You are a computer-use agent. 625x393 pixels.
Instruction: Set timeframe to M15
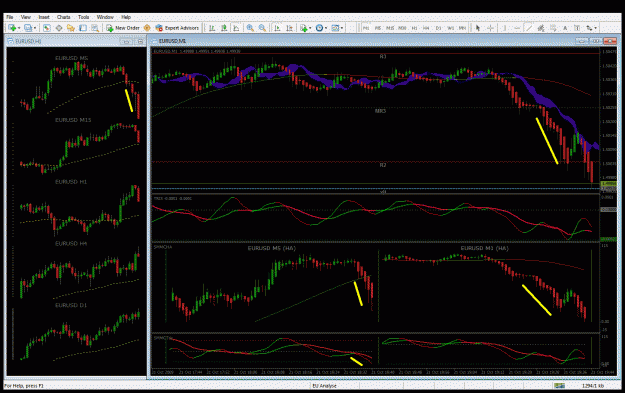click(390, 28)
